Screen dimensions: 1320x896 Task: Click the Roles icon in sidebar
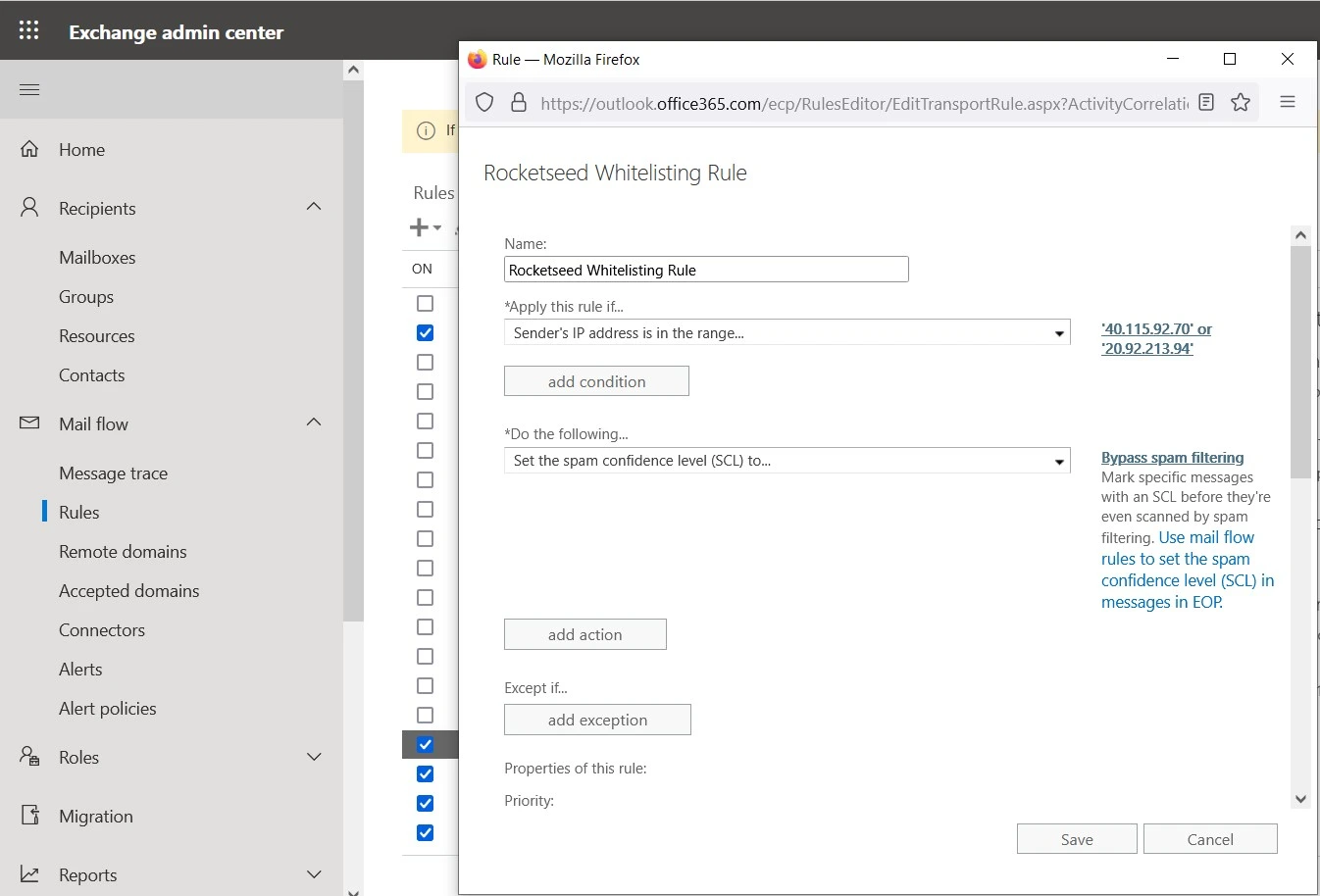(29, 756)
